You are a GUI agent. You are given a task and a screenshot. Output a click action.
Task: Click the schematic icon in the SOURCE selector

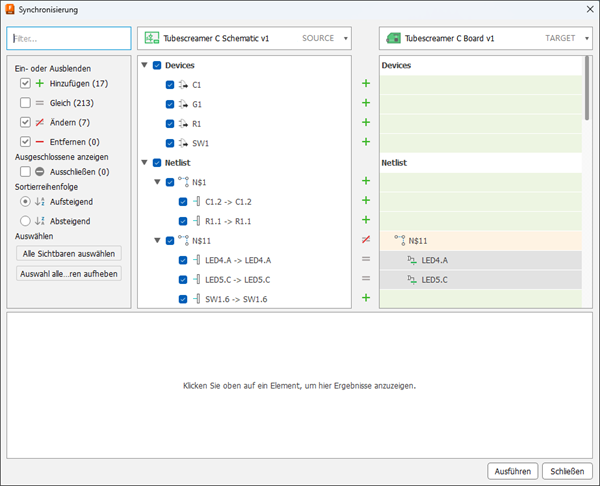pos(152,38)
